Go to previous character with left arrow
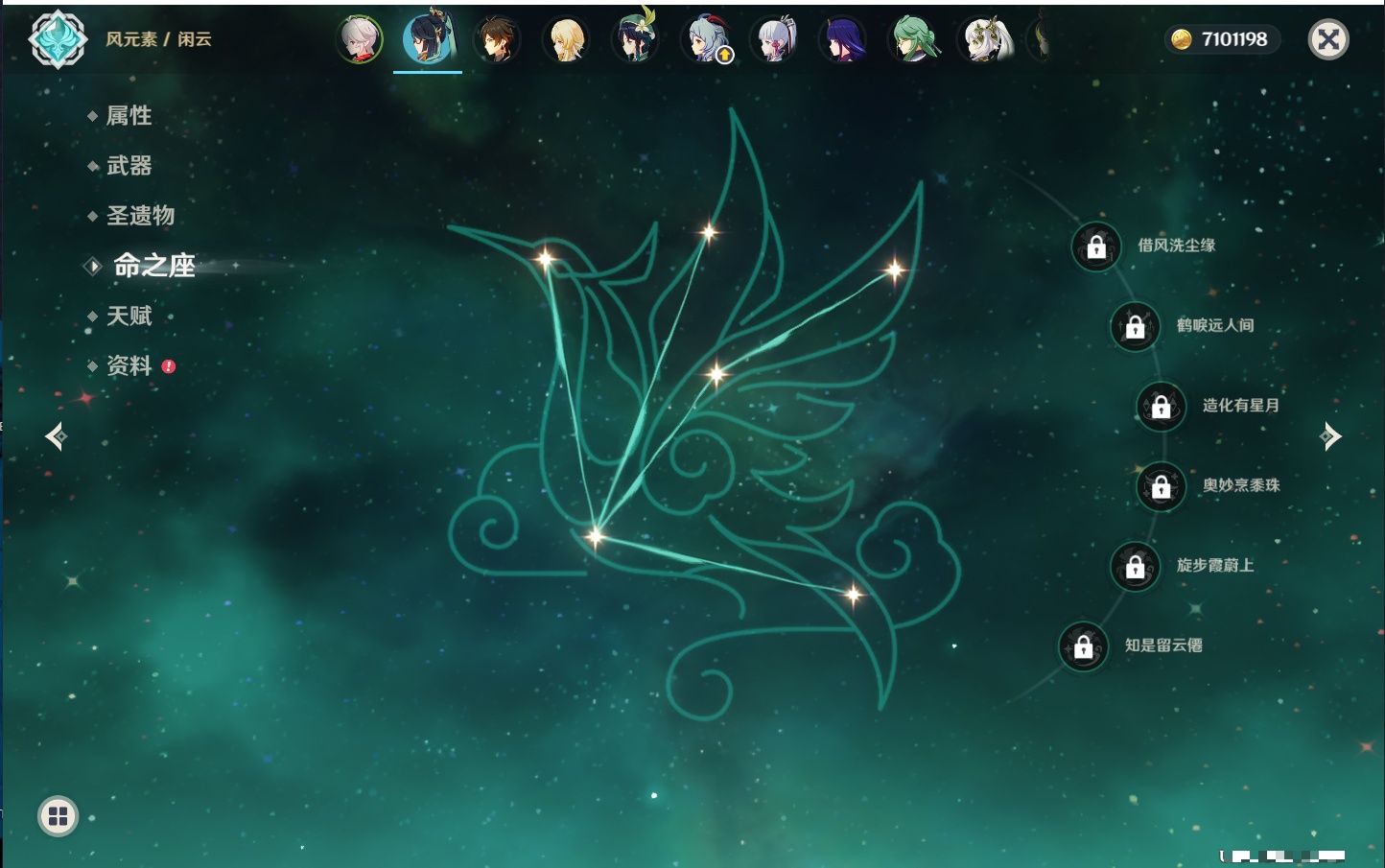This screenshot has height=868, width=1385. (x=56, y=436)
